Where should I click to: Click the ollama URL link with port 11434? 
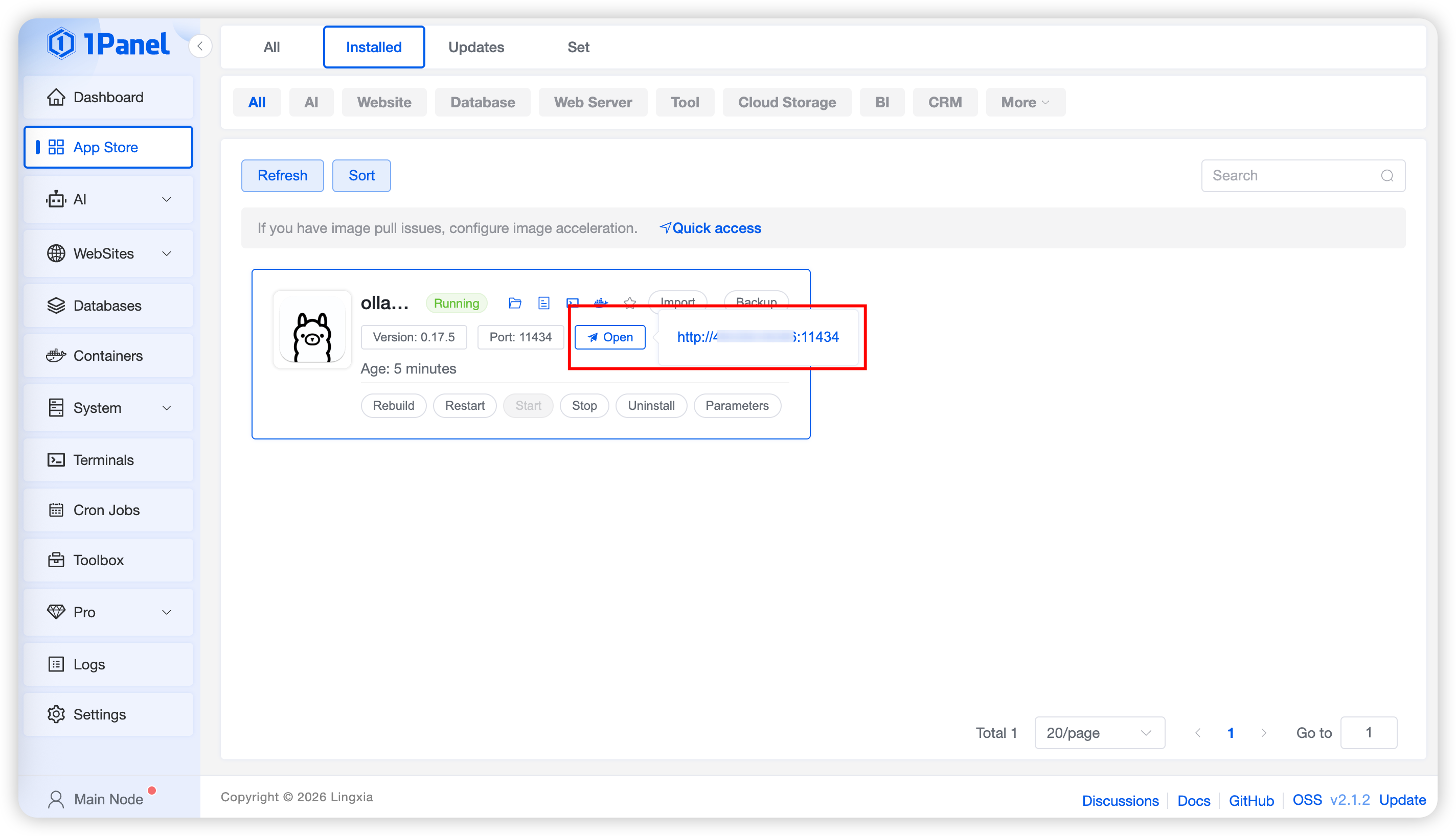[x=757, y=337]
